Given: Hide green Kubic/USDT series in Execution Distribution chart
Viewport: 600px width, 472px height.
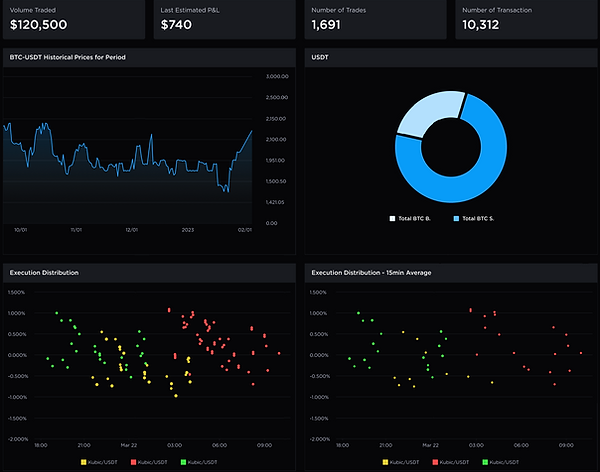Looking at the screenshot, I should coord(183,462).
